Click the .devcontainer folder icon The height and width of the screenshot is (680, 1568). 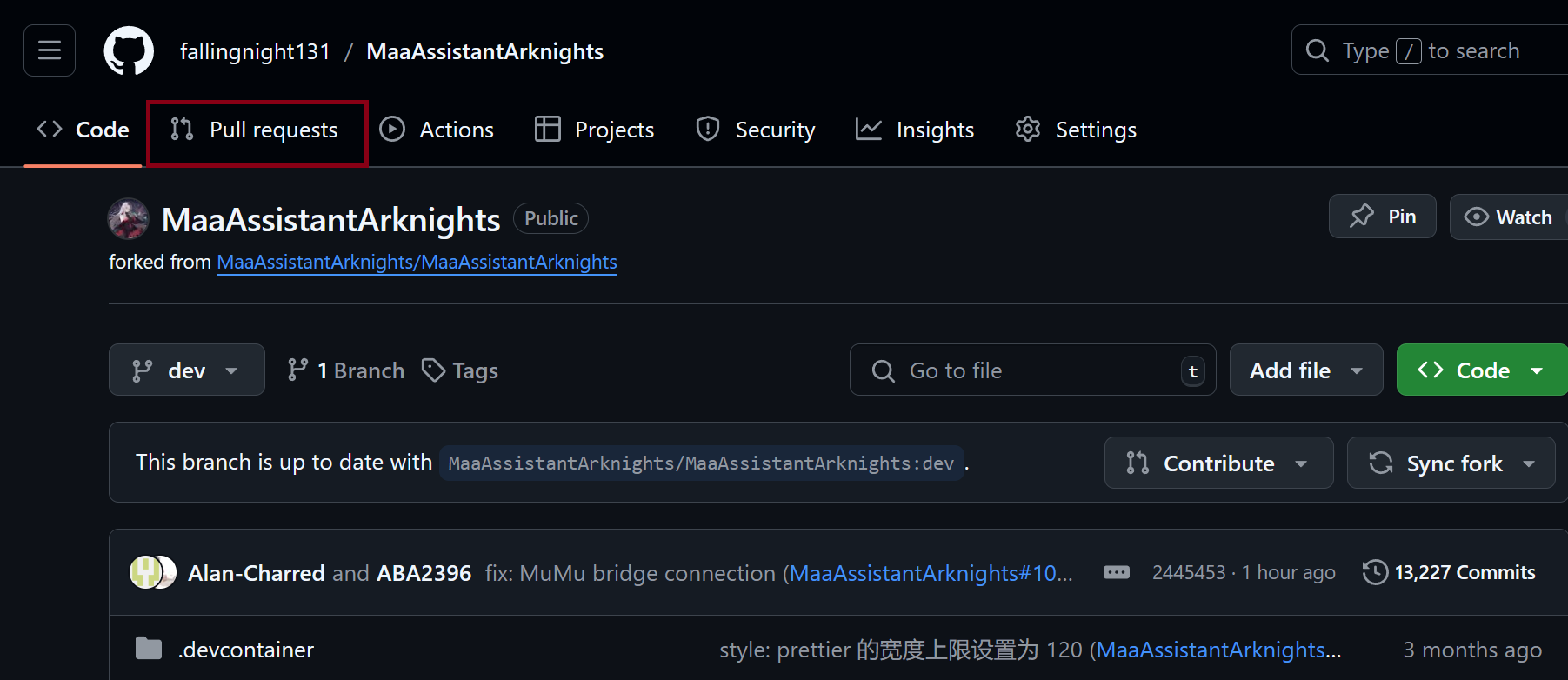[149, 649]
